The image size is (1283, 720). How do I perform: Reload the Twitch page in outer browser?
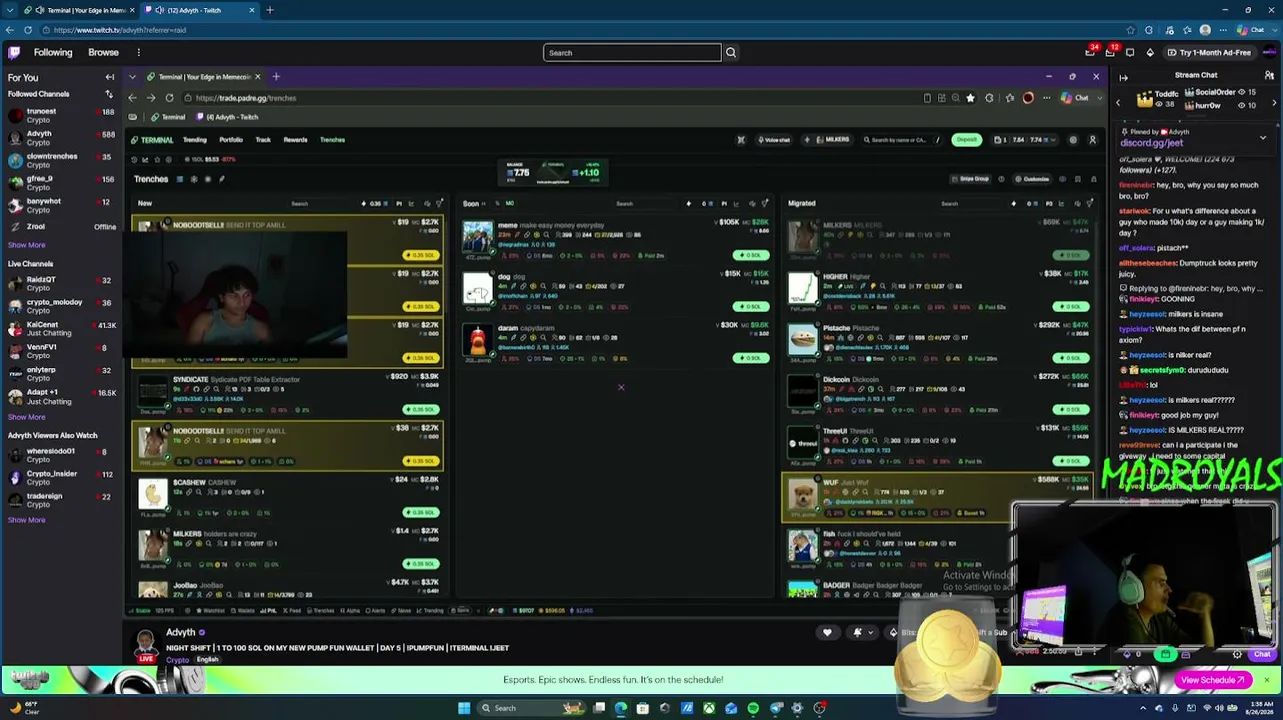(x=28, y=30)
